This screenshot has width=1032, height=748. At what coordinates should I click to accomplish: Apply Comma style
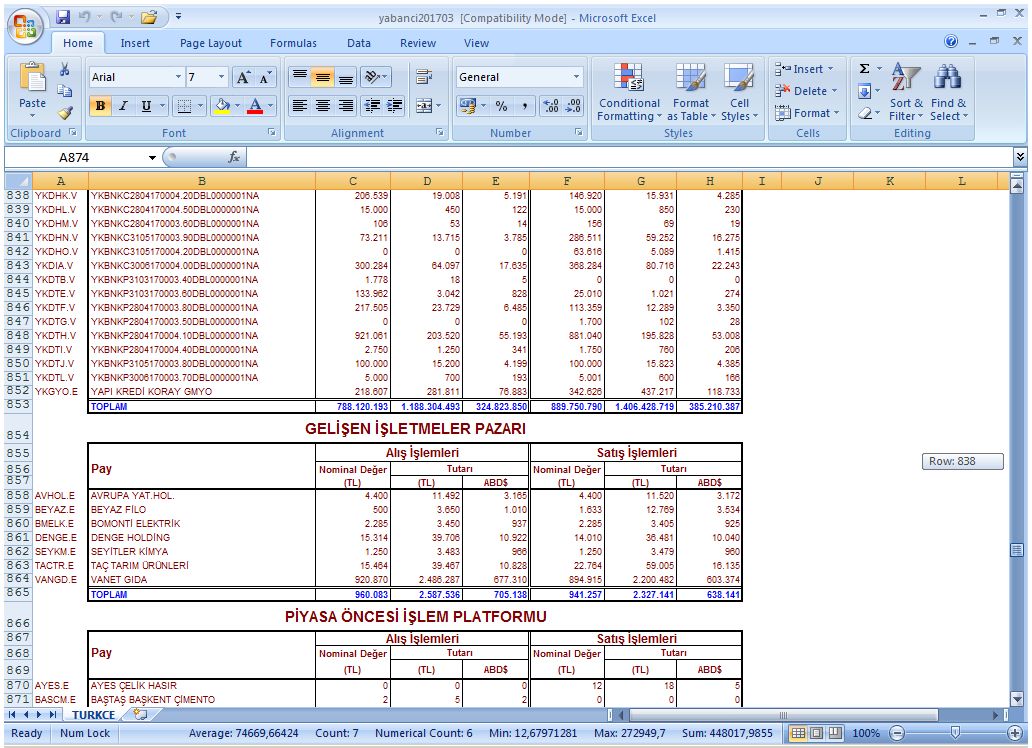coord(525,105)
